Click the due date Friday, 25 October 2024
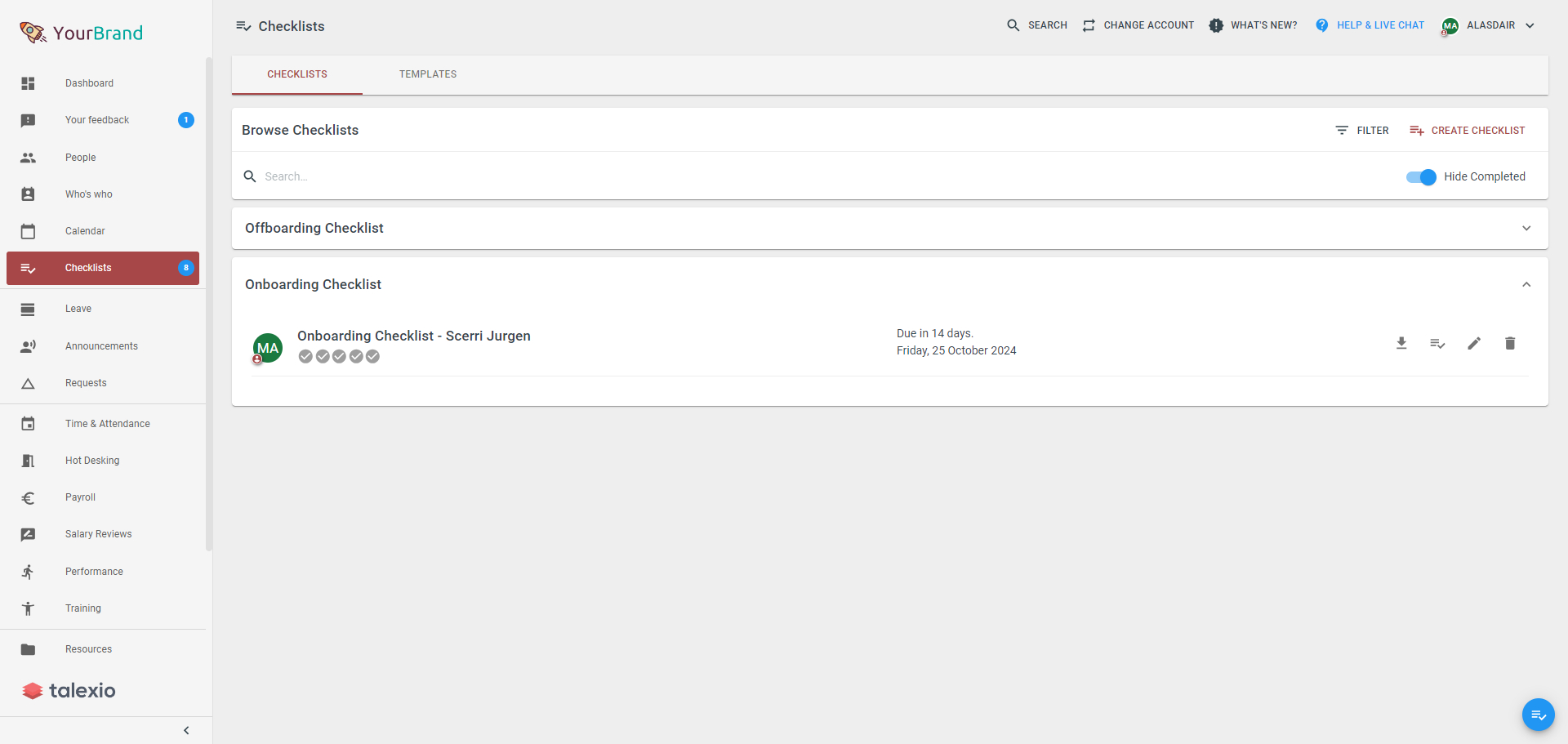Screen dimensions: 1568x744 pos(956,350)
